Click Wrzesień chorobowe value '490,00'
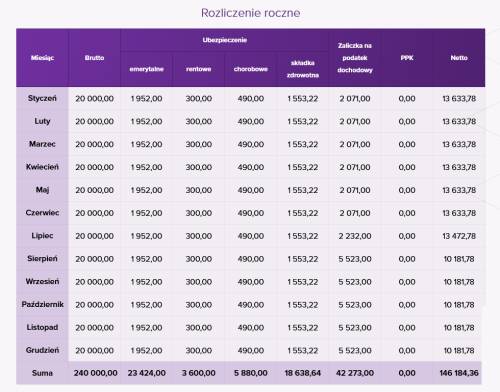This screenshot has width=500, height=392. (x=251, y=282)
